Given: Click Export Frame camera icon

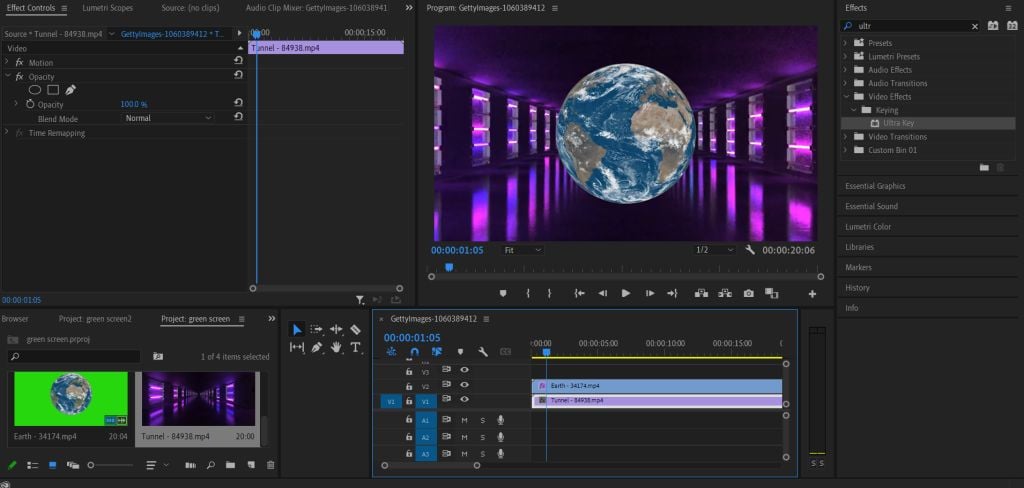Looking at the screenshot, I should 748,293.
